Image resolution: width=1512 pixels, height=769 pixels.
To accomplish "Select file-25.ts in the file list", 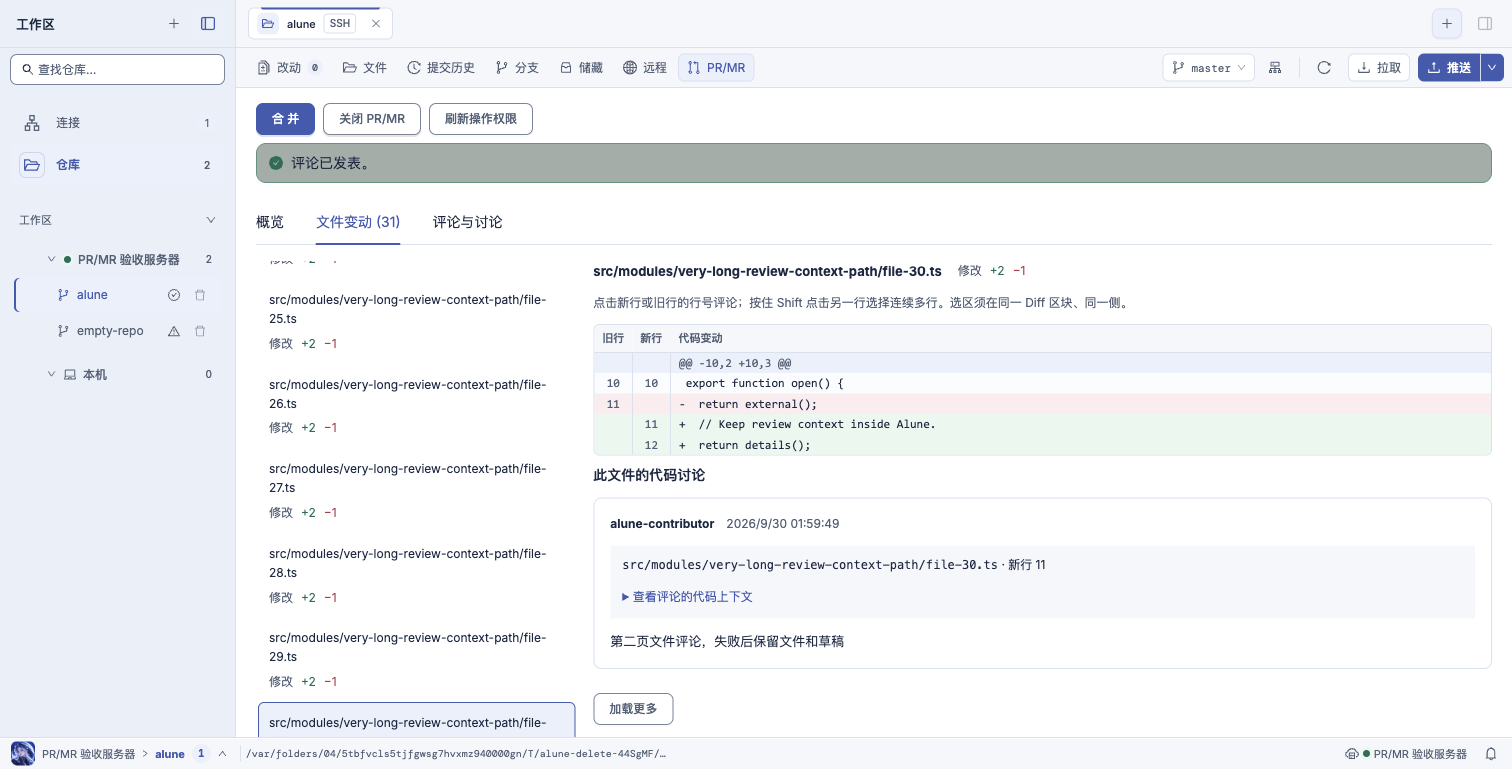I will click(417, 321).
